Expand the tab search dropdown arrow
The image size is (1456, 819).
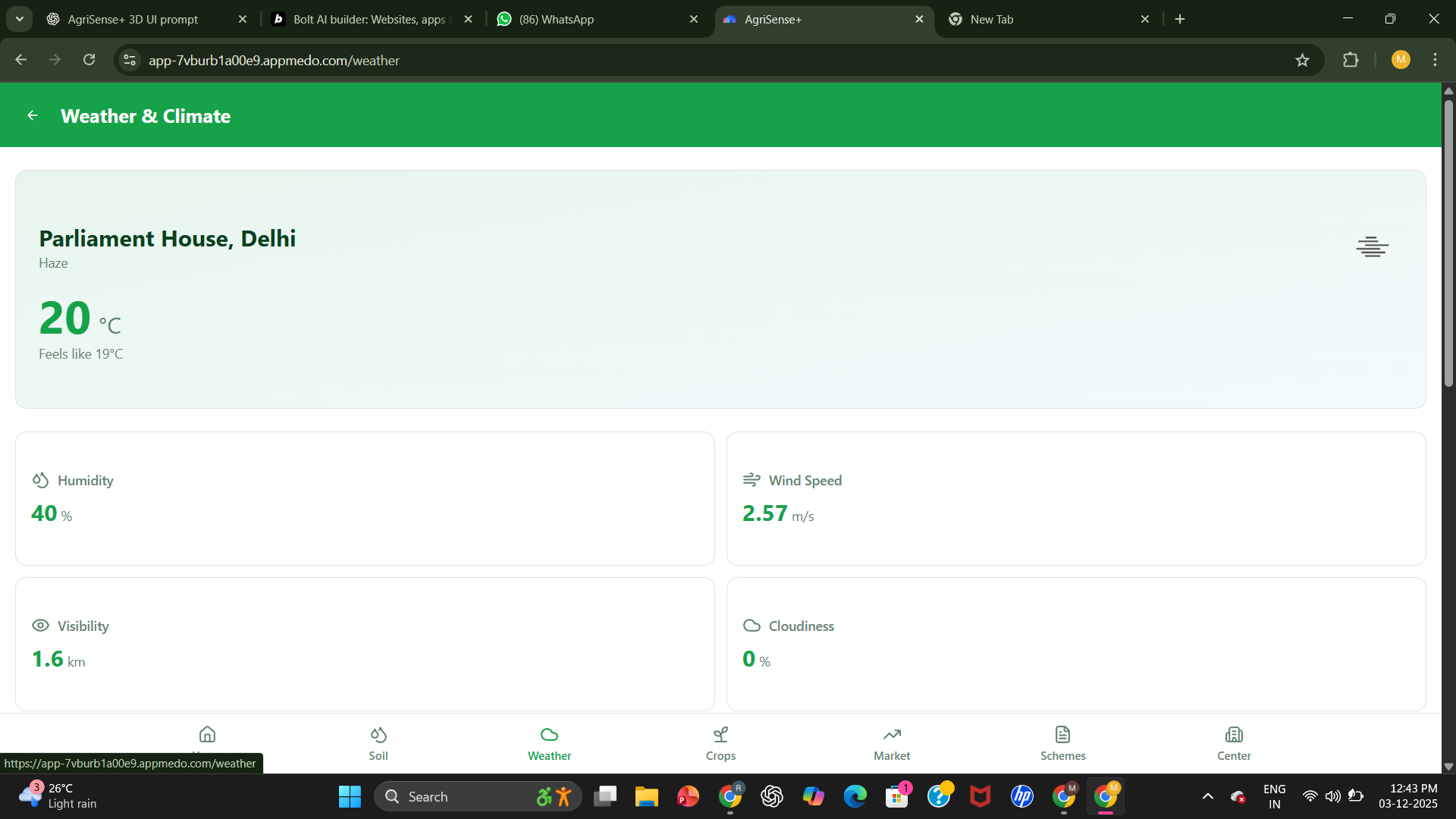[20, 19]
